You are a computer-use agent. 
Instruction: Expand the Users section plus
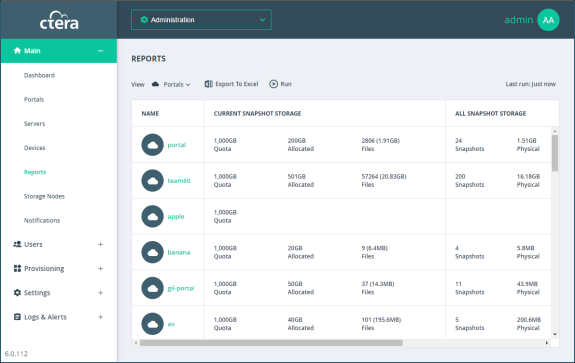point(100,244)
